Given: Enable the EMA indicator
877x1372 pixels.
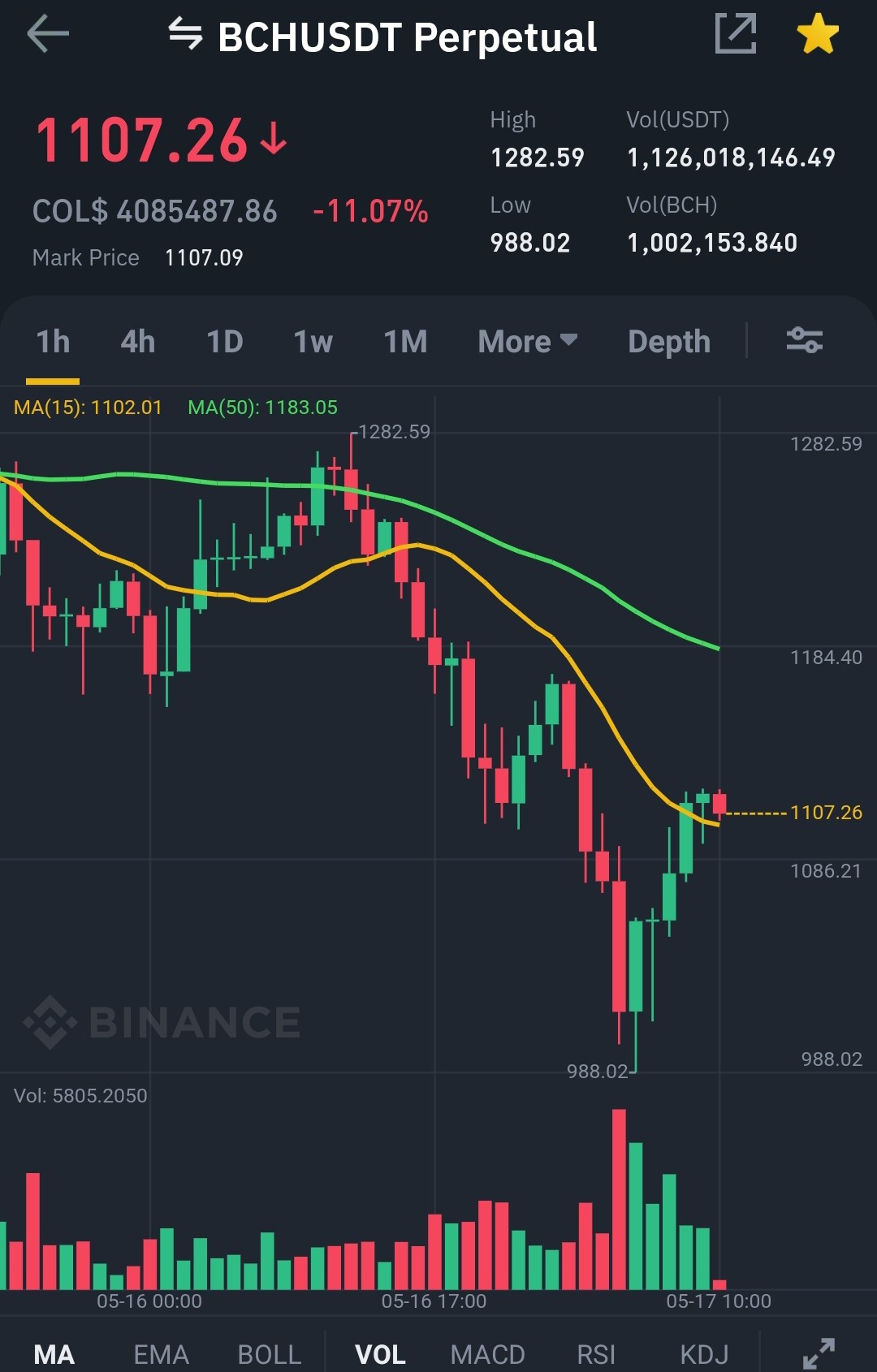Looking at the screenshot, I should (161, 1354).
